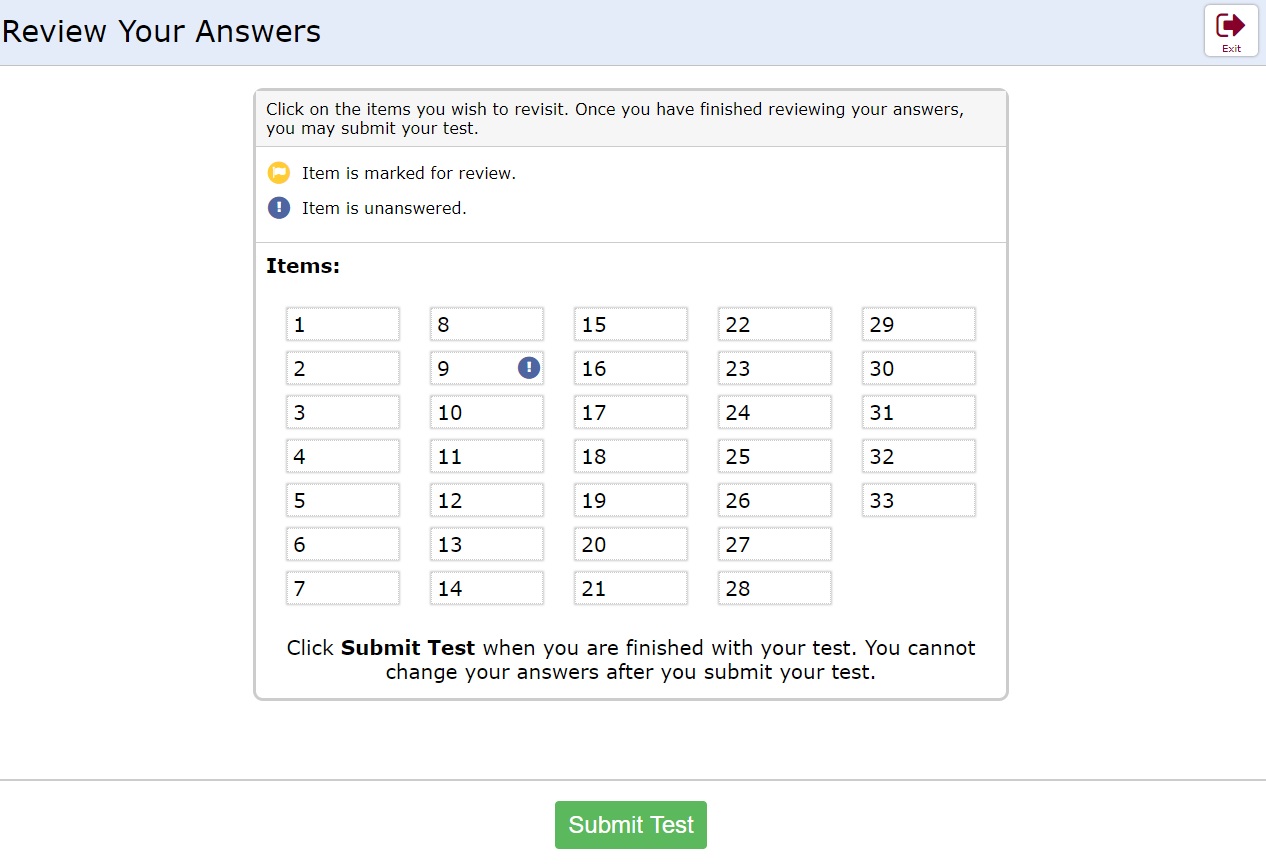Image resolution: width=1266 pixels, height=866 pixels.
Task: Open item 26
Action: pos(775,500)
